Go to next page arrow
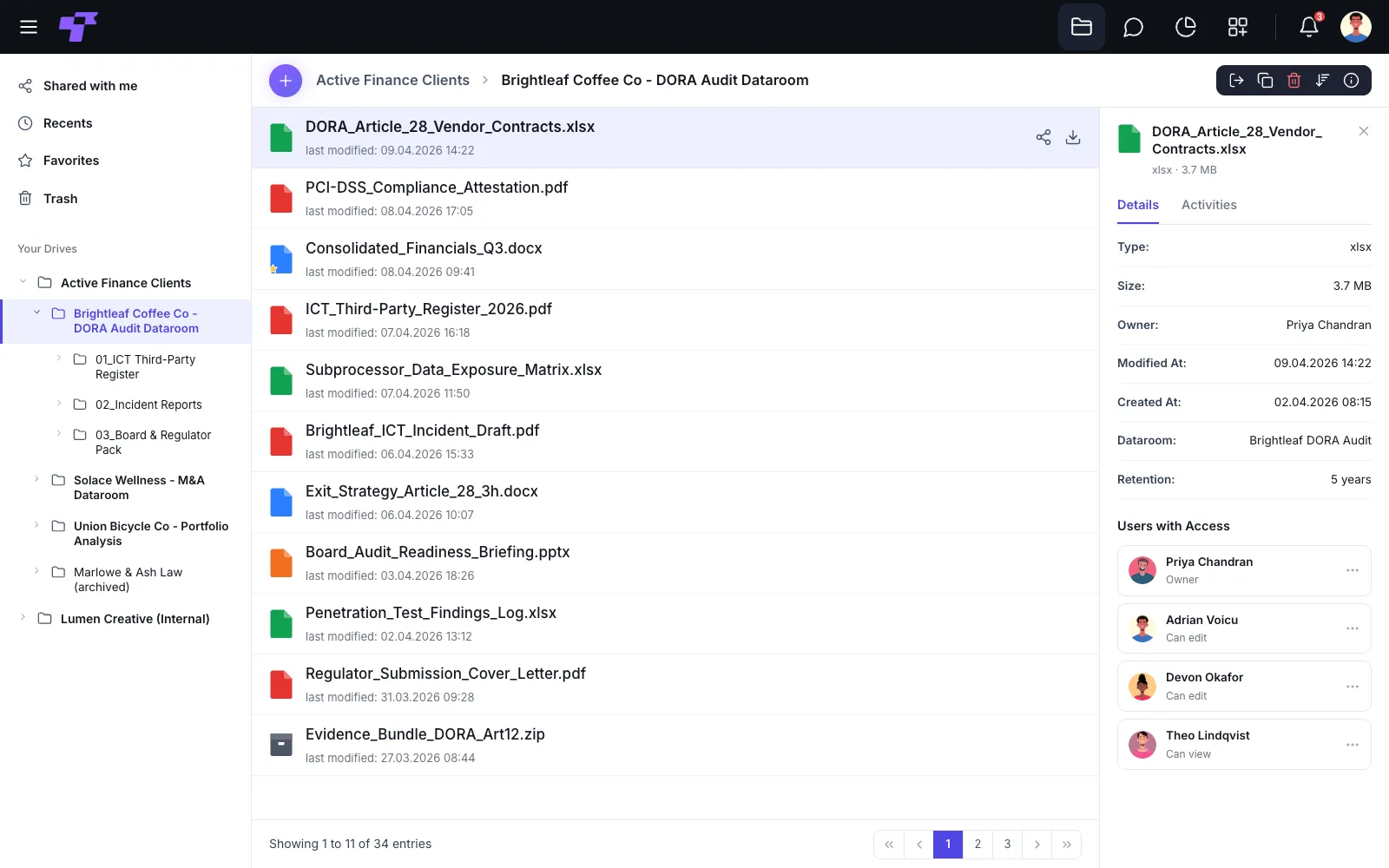The width and height of the screenshot is (1389, 868). point(1037,845)
